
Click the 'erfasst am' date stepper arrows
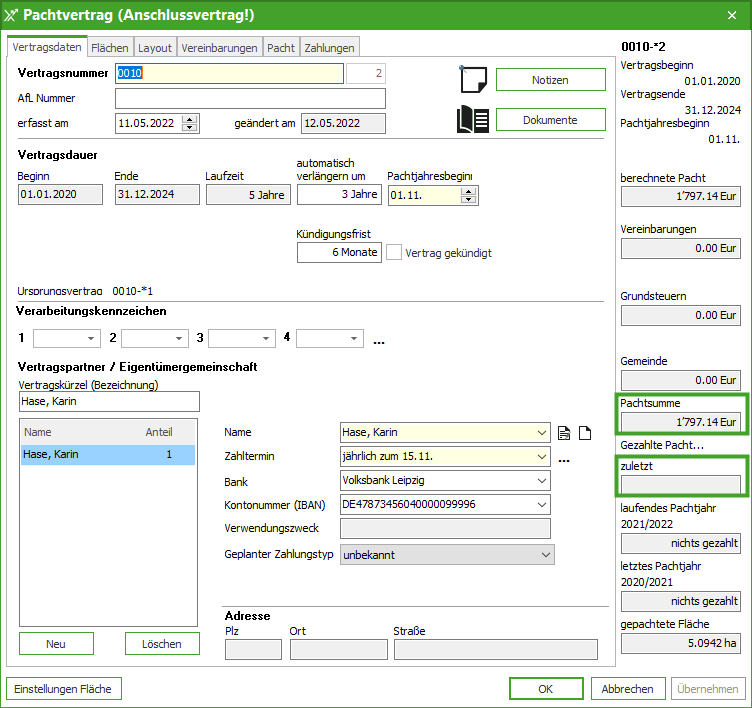tap(190, 123)
